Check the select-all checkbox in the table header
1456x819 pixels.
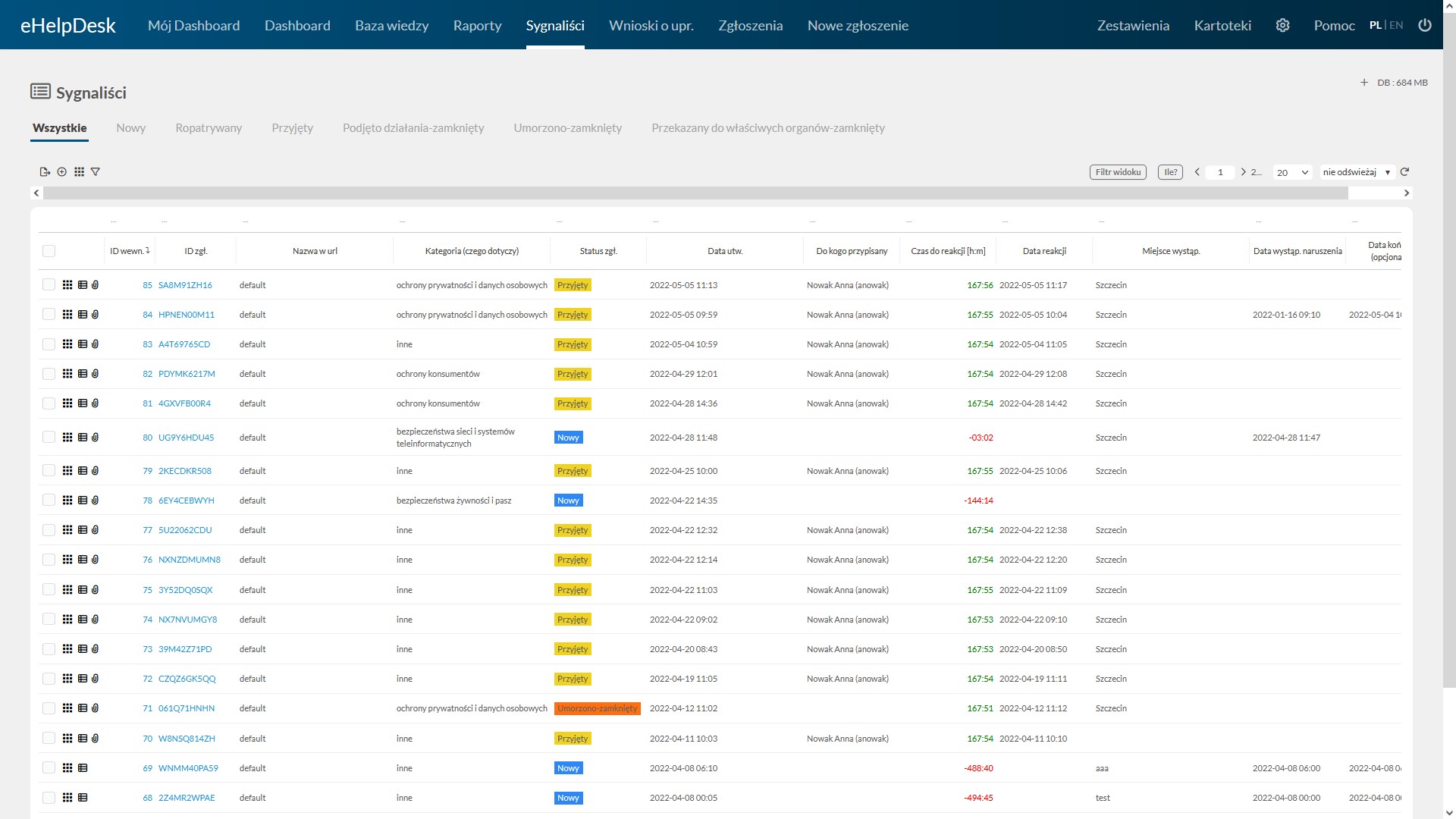49,251
